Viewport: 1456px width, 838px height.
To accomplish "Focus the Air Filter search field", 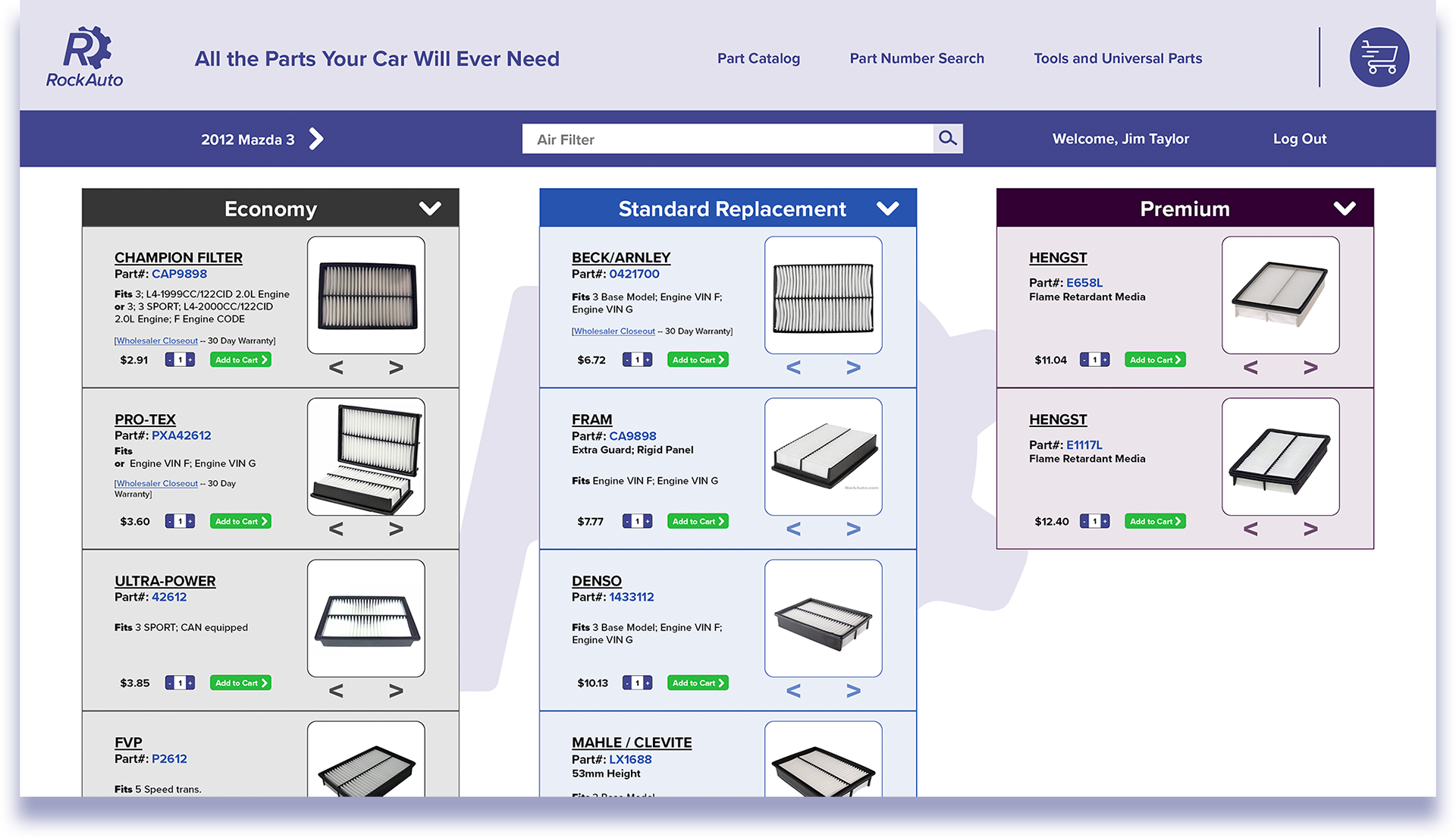I will (727, 139).
